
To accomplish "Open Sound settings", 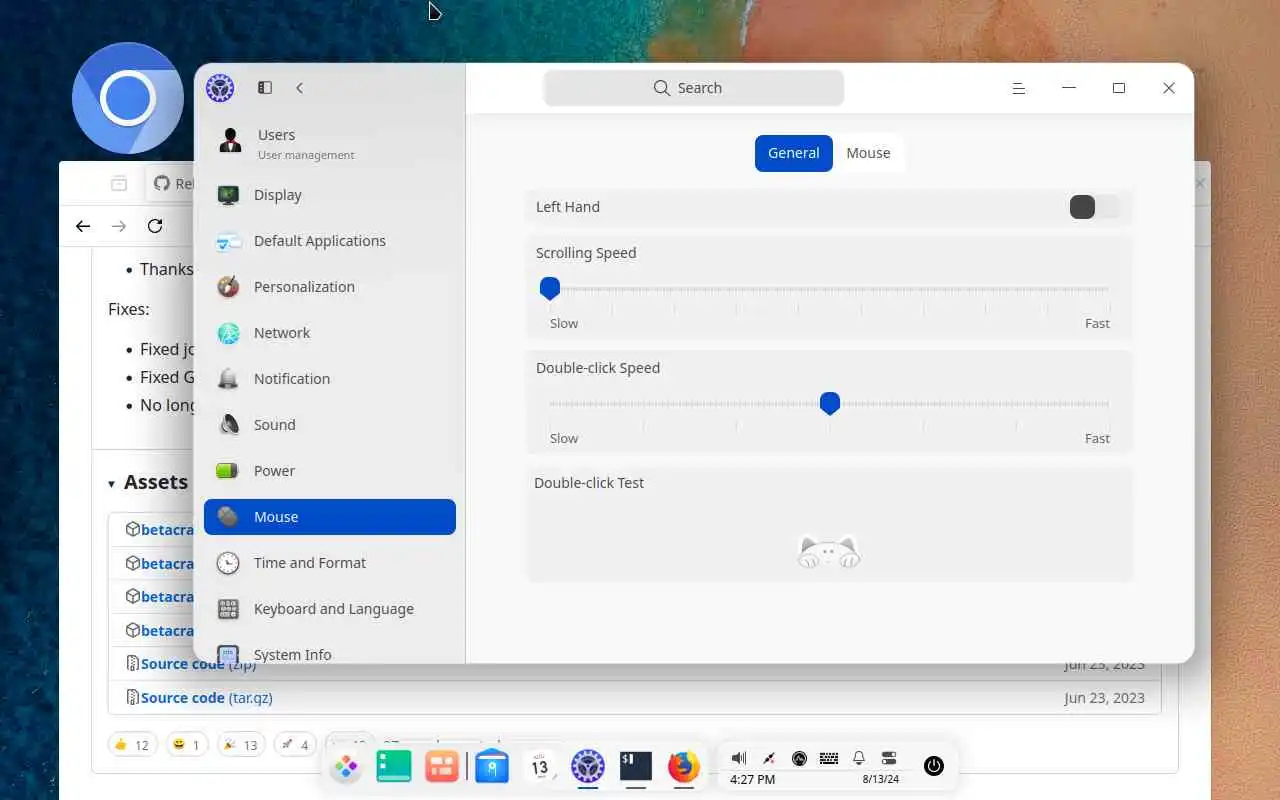I will (329, 425).
